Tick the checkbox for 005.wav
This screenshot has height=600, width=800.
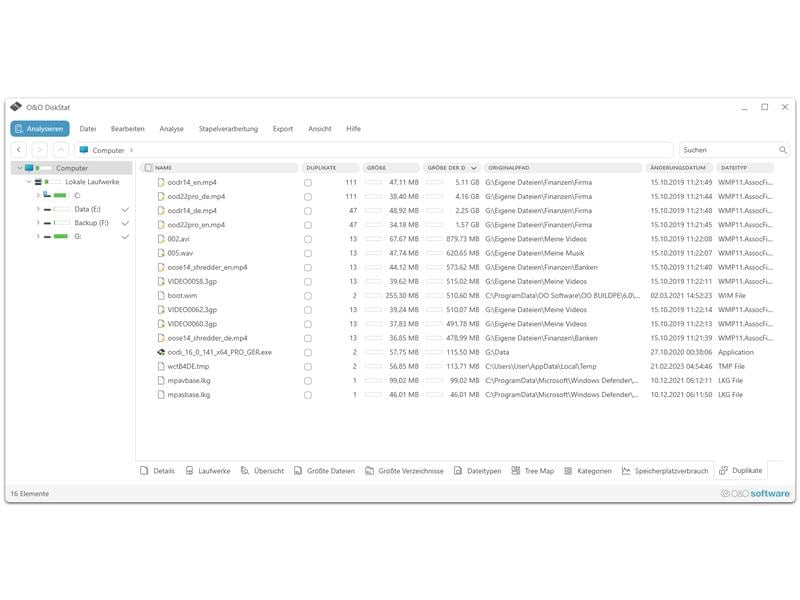308,254
